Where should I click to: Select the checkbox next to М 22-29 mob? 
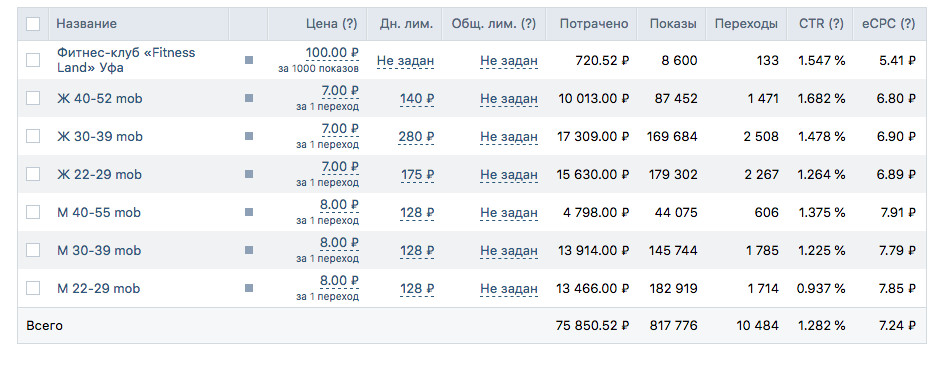pos(33,288)
